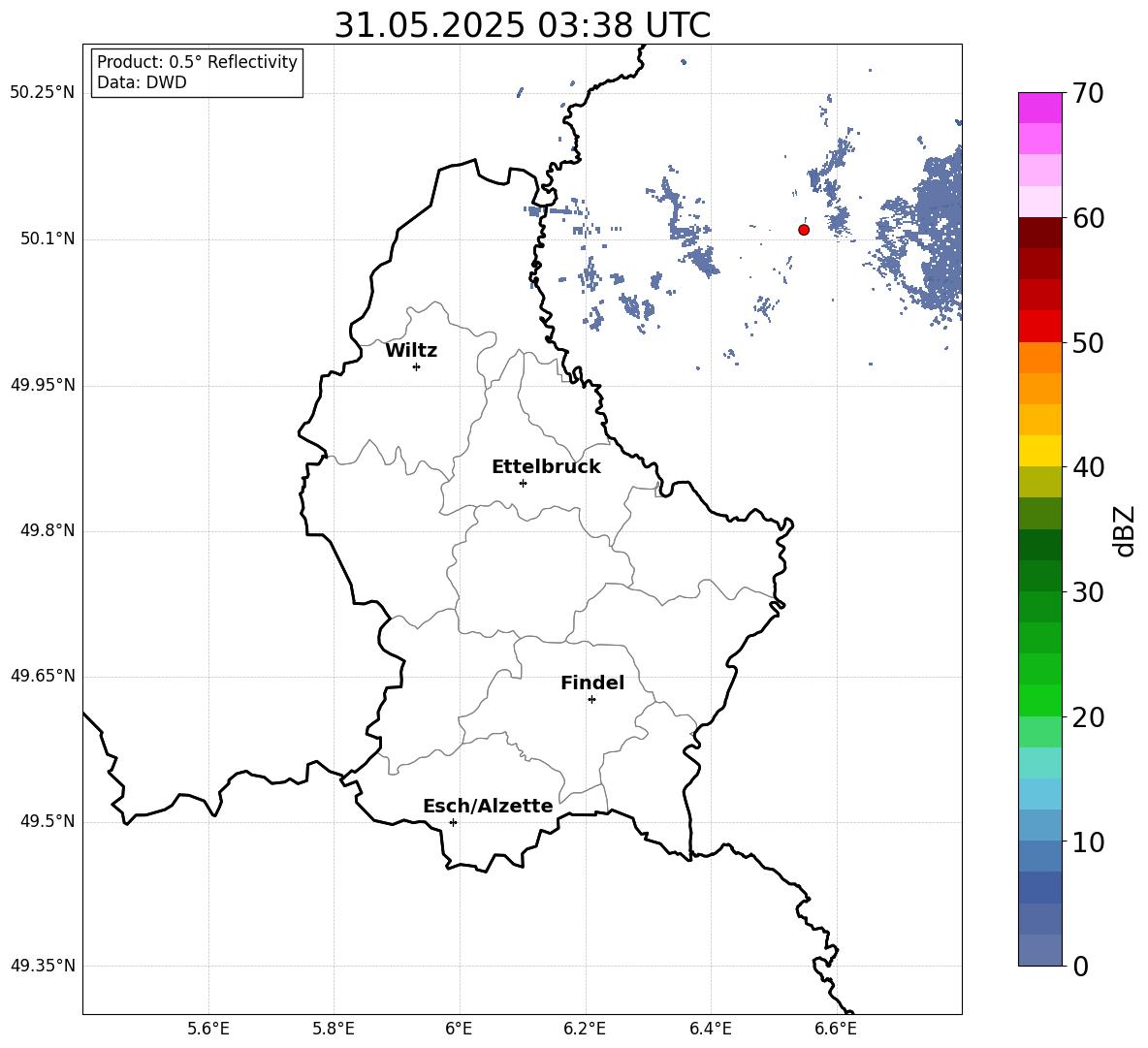This screenshot has height=1048, width=1148.
Task: Select the Ettelbruck label
Action: click(x=546, y=467)
